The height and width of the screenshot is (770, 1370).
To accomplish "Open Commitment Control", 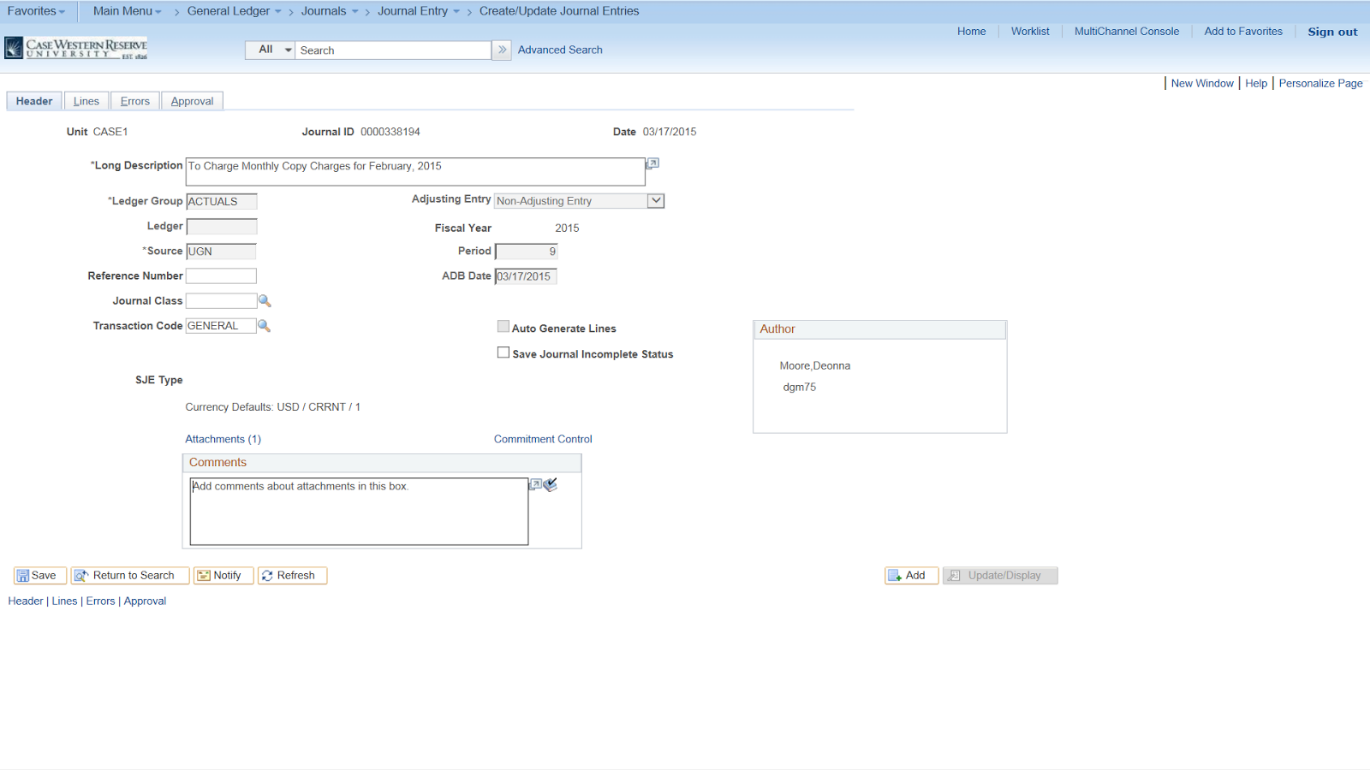I will 542,438.
